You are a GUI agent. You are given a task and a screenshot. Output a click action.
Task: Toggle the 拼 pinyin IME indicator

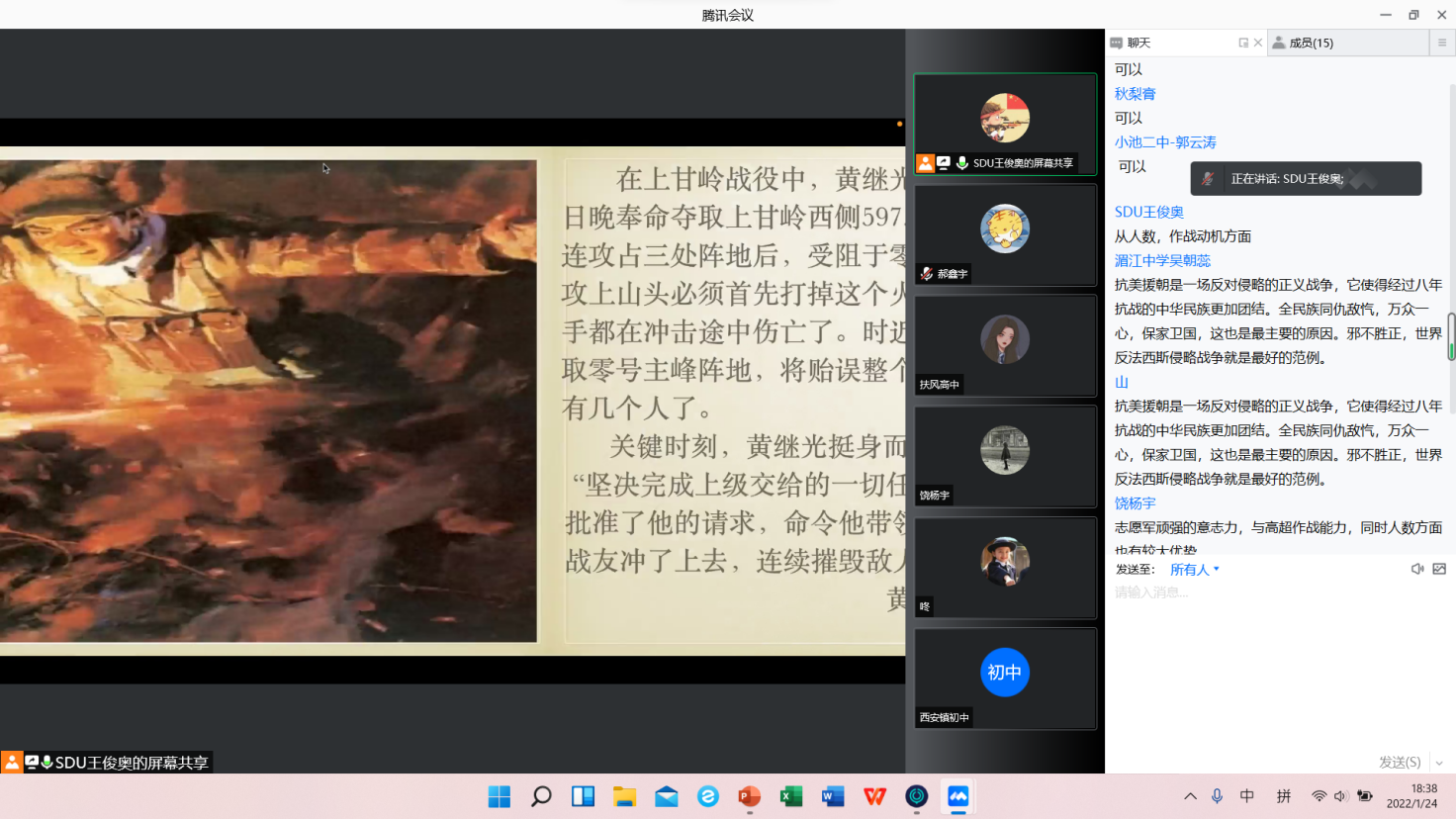(x=1284, y=796)
